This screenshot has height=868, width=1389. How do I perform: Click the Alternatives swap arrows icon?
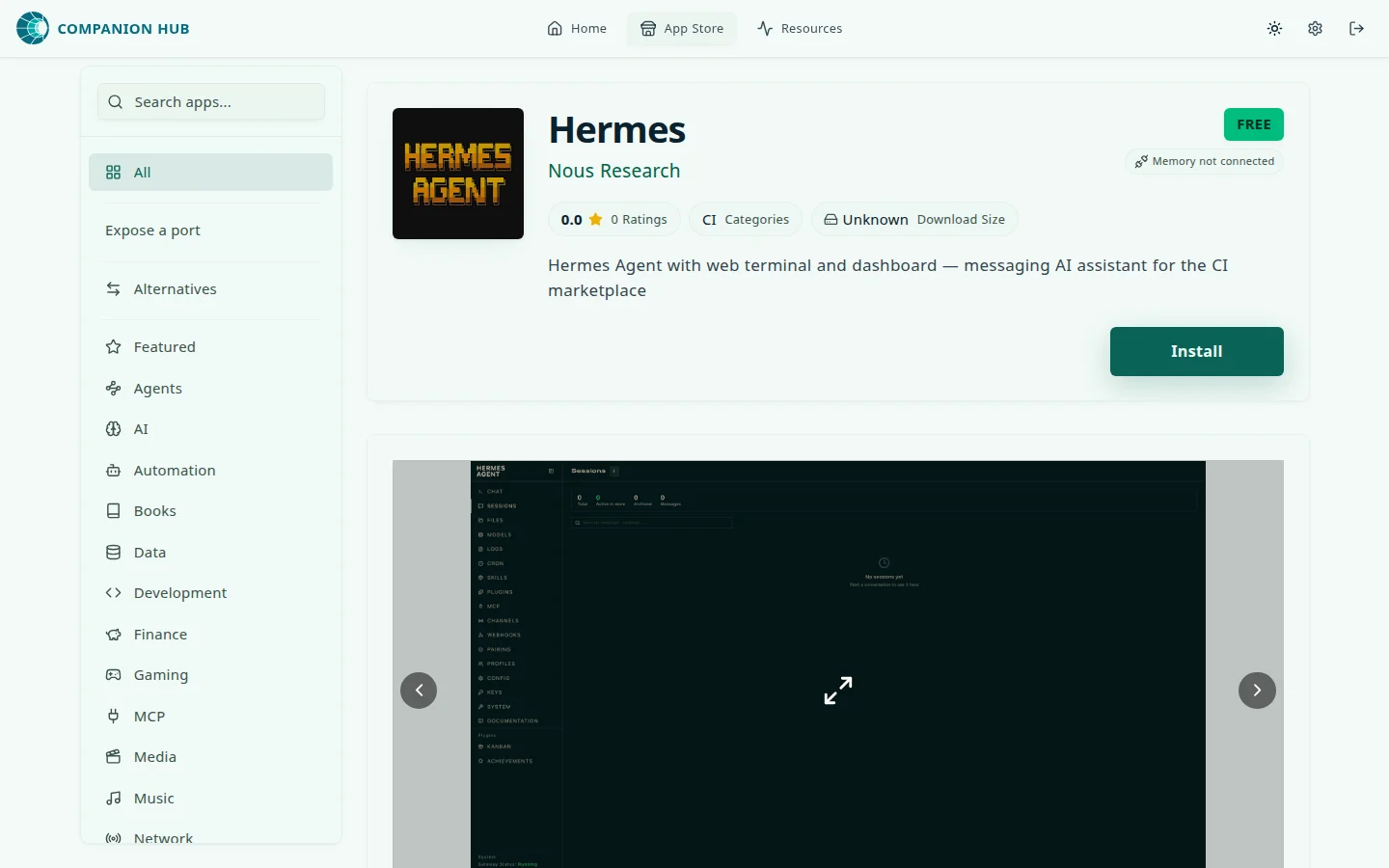click(x=113, y=288)
